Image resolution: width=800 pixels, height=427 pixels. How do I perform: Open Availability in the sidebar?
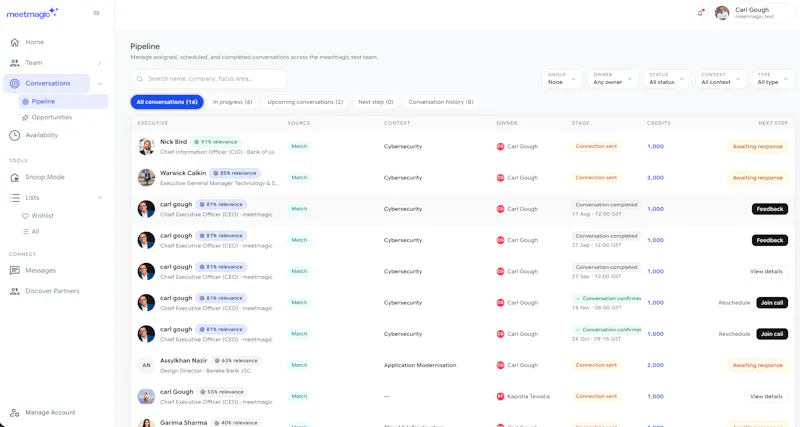(x=42, y=135)
